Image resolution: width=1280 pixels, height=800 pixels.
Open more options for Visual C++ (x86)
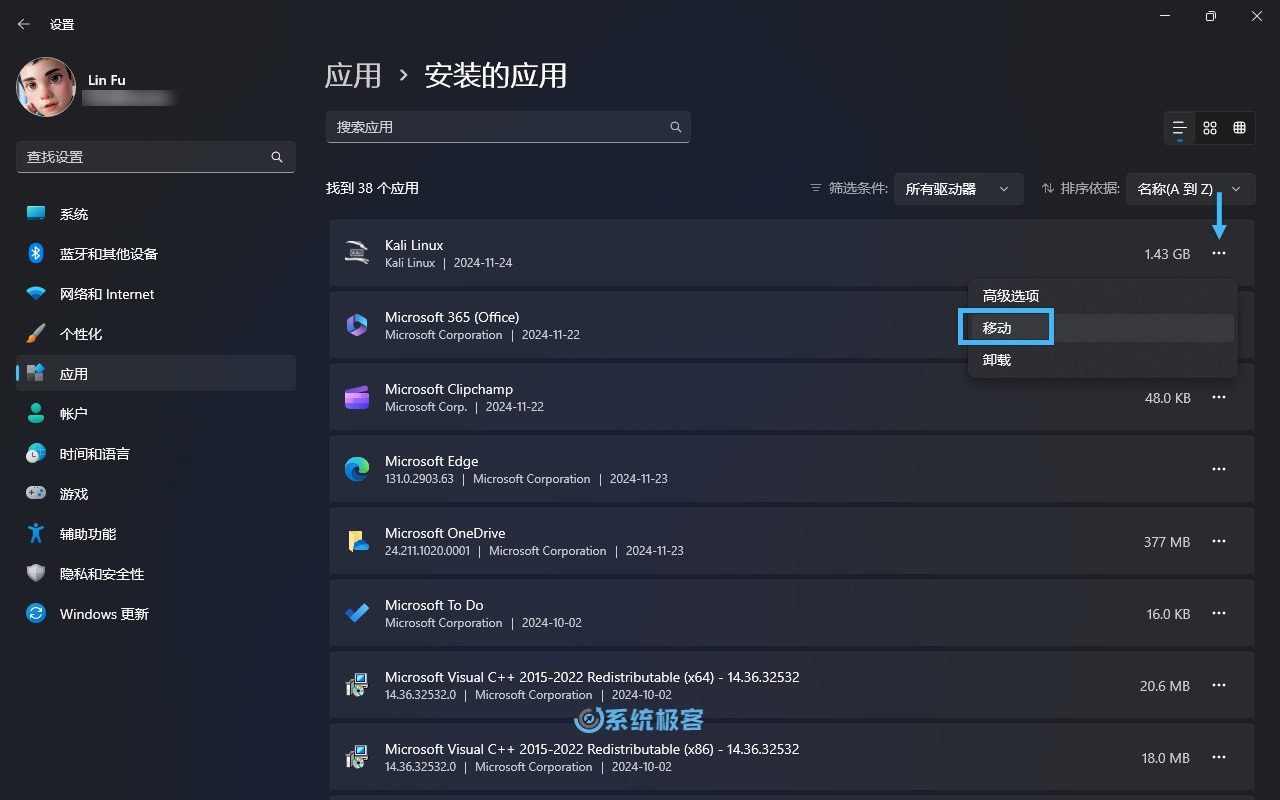1218,758
